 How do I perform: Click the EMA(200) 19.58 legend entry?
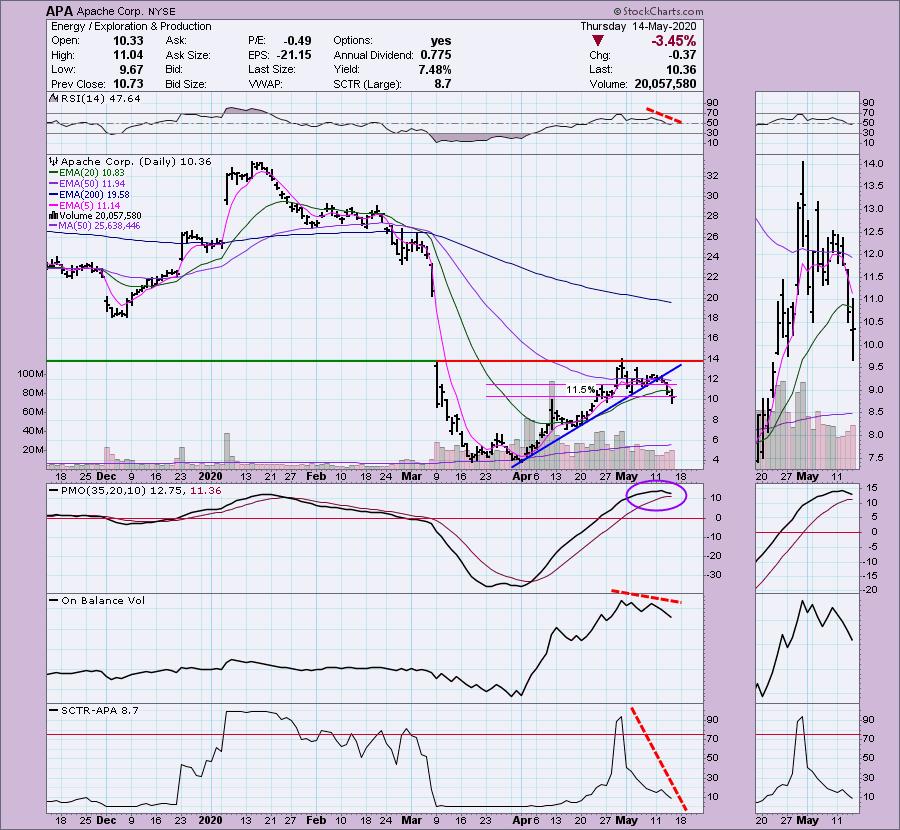point(95,195)
